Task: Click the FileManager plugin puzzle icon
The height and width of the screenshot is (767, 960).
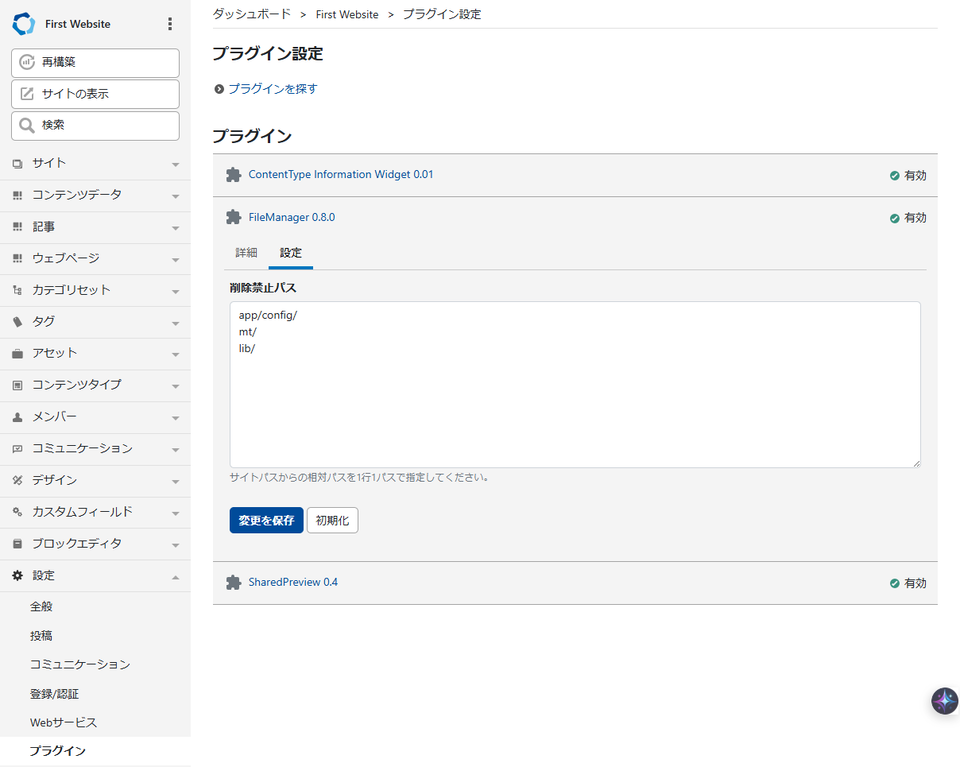Action: (x=233, y=217)
